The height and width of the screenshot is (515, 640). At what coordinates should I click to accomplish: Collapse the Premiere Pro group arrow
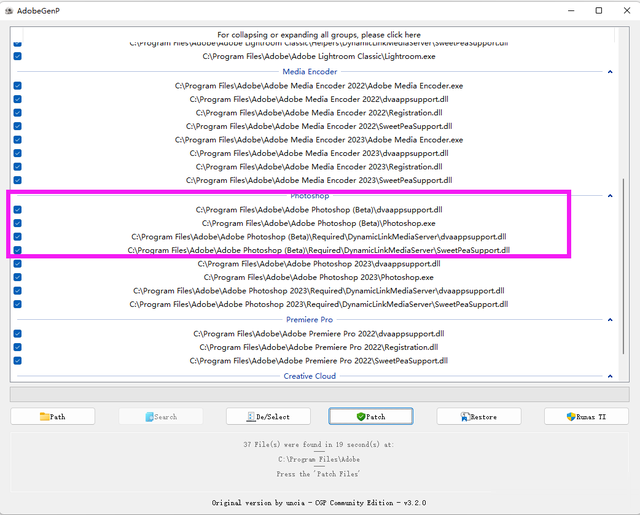(610, 320)
